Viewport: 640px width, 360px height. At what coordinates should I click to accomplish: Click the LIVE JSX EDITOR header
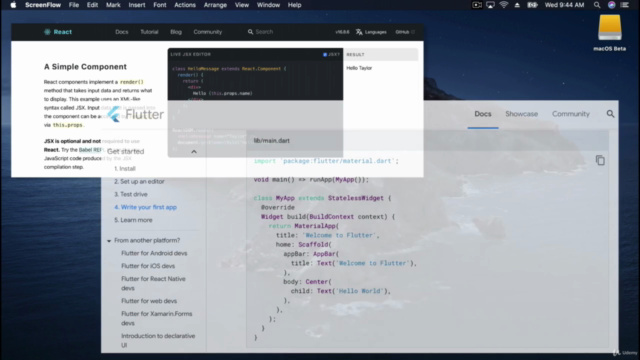(x=191, y=54)
